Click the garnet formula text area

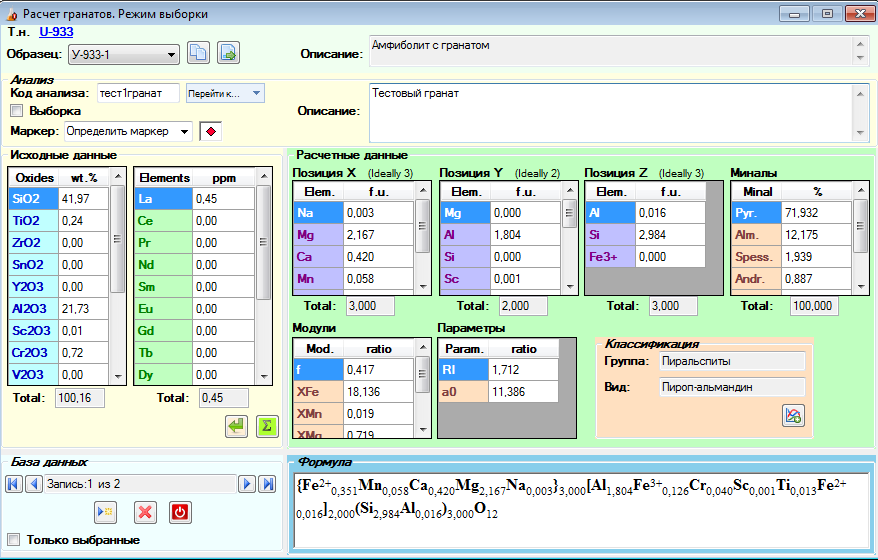581,510
